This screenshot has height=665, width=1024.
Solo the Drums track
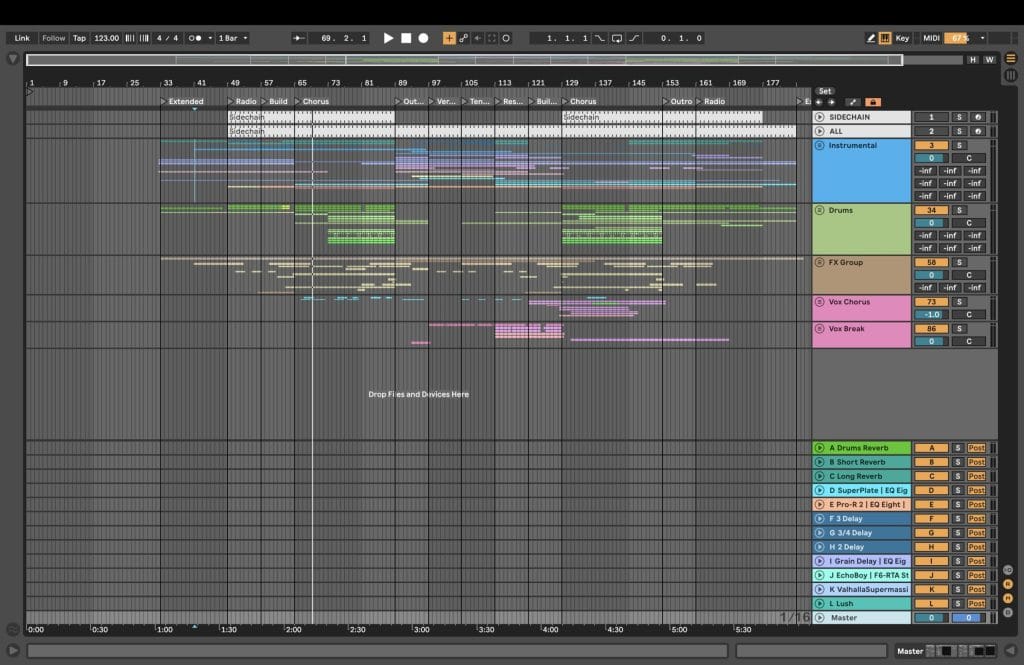click(x=959, y=210)
